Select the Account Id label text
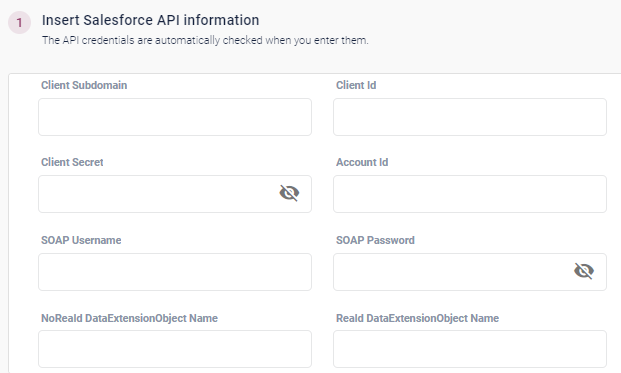The width and height of the screenshot is (621, 373). [362, 162]
